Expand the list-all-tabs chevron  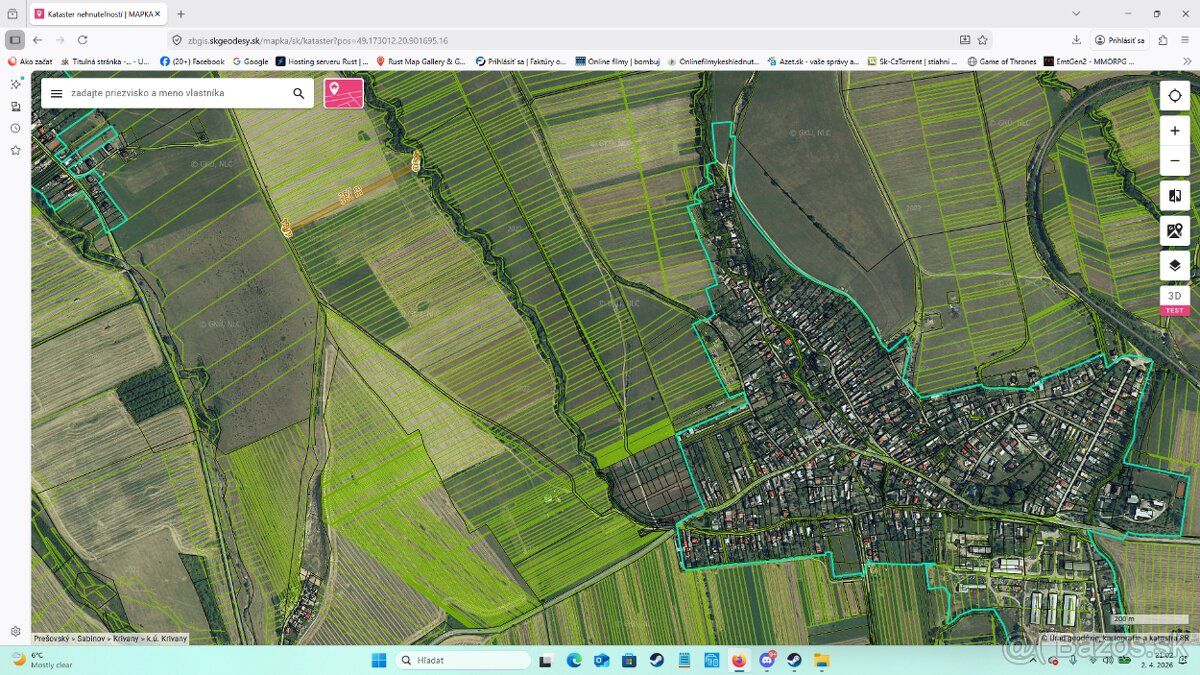pyautogui.click(x=1076, y=14)
